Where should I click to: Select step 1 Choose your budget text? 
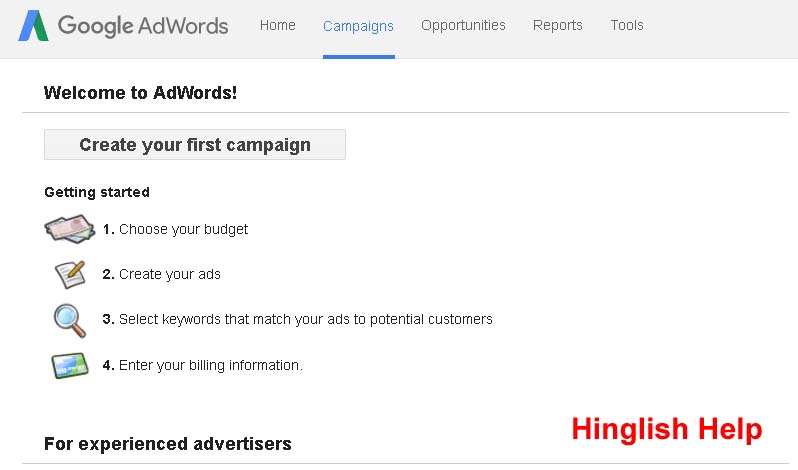tap(176, 229)
